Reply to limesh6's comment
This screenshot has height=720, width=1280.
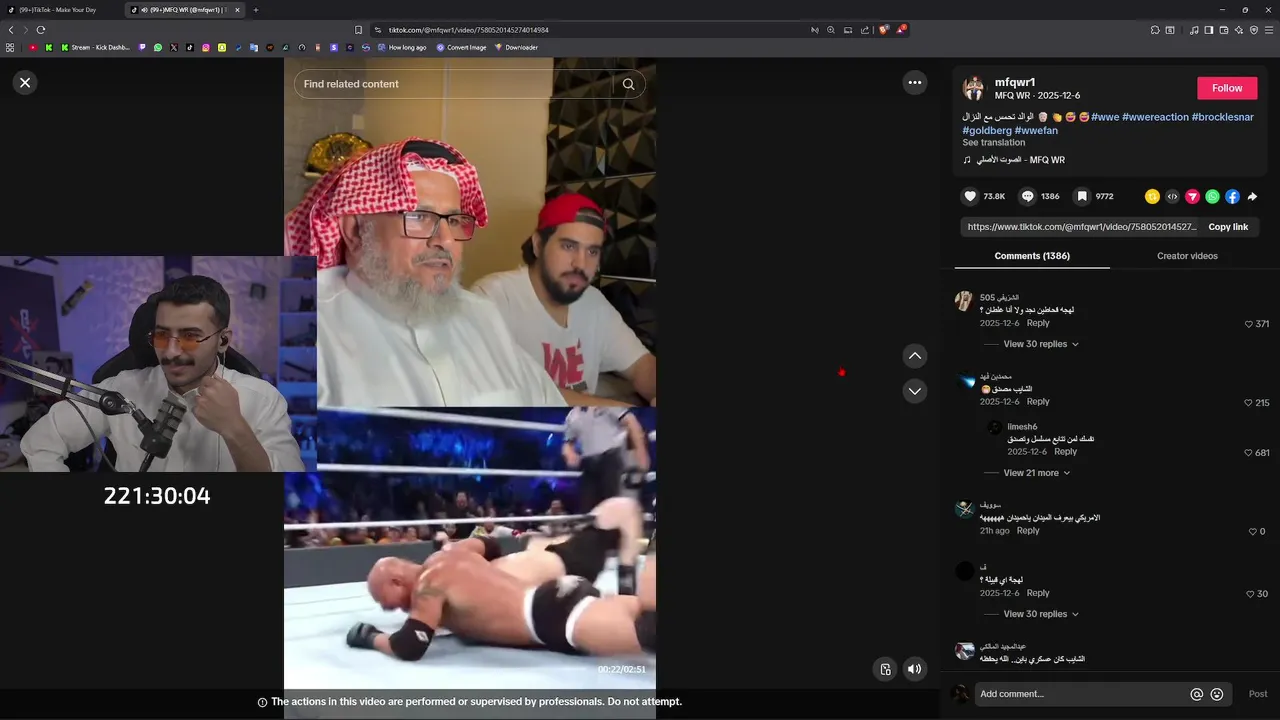[1066, 452]
